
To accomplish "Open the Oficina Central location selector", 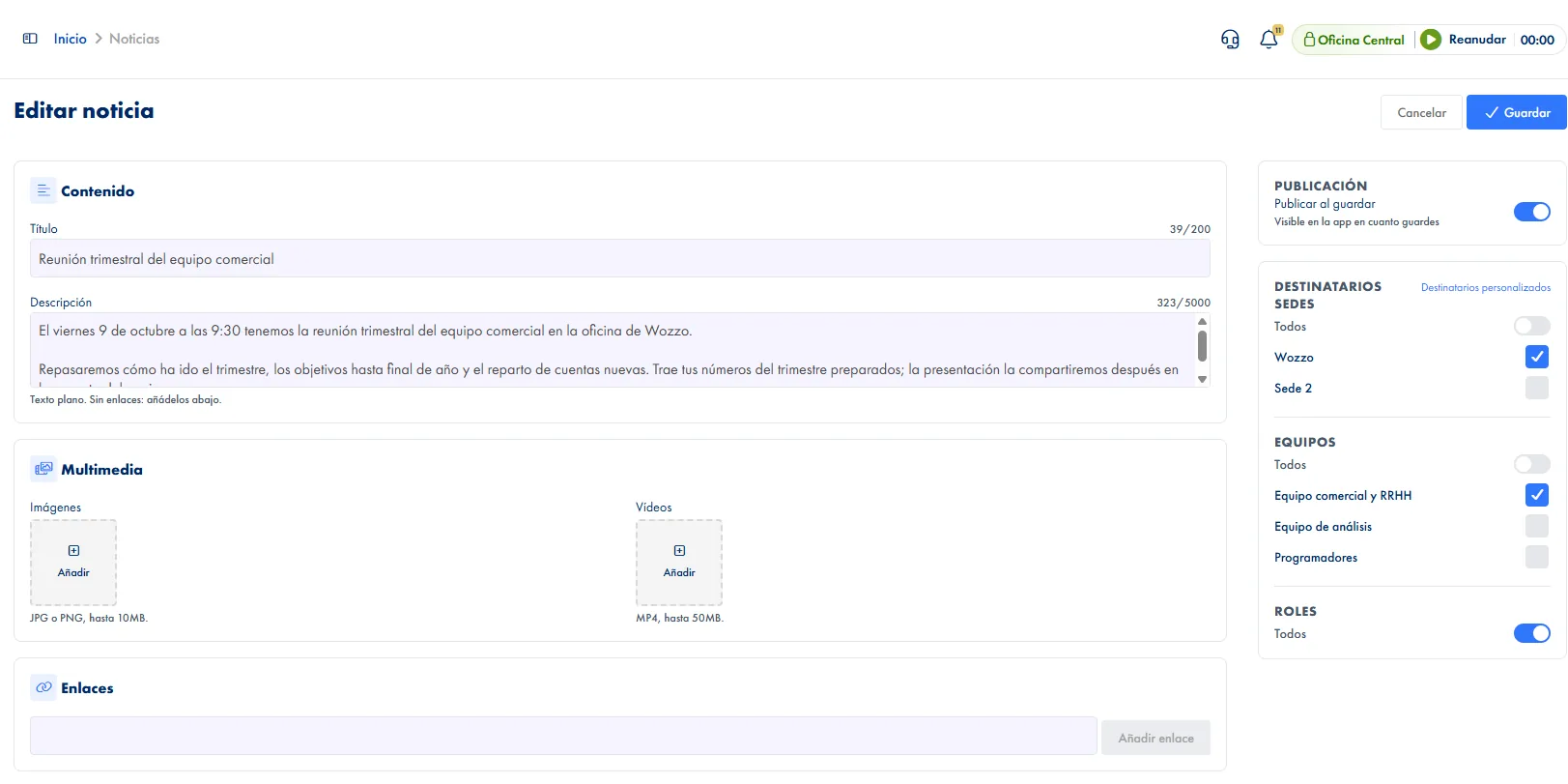I will click(x=1354, y=40).
